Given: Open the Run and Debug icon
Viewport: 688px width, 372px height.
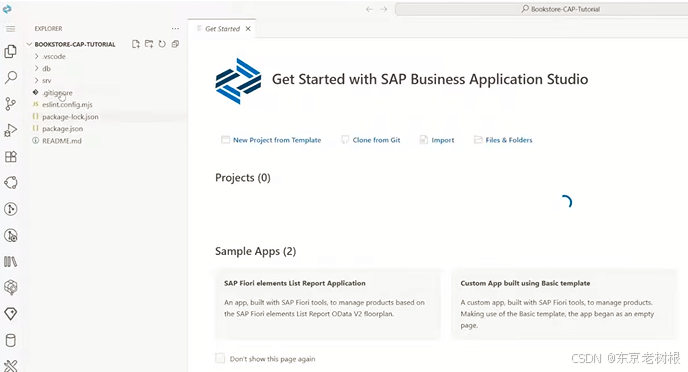Looking at the screenshot, I should click(11, 130).
